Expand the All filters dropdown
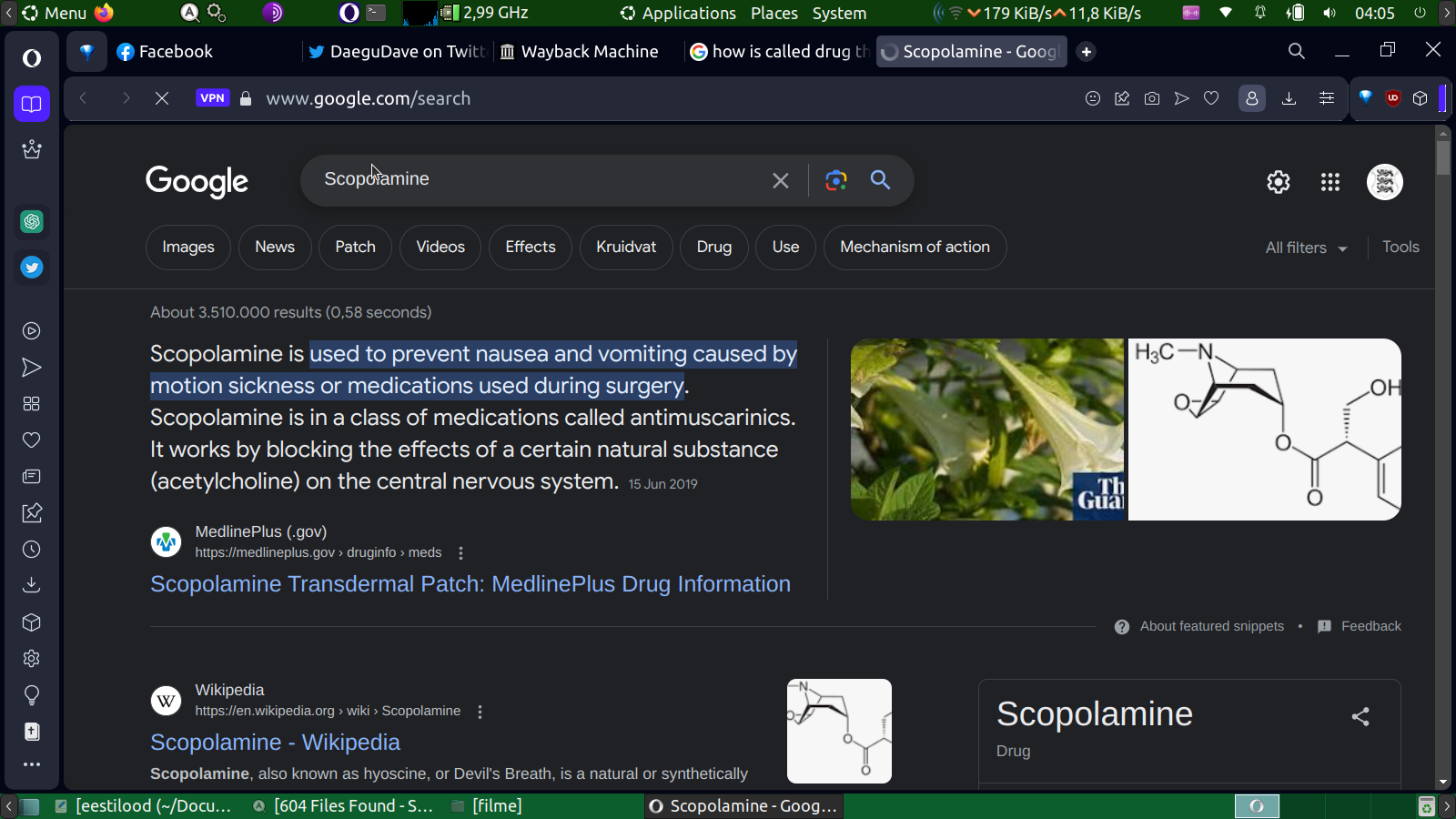1456x819 pixels. 1306,248
